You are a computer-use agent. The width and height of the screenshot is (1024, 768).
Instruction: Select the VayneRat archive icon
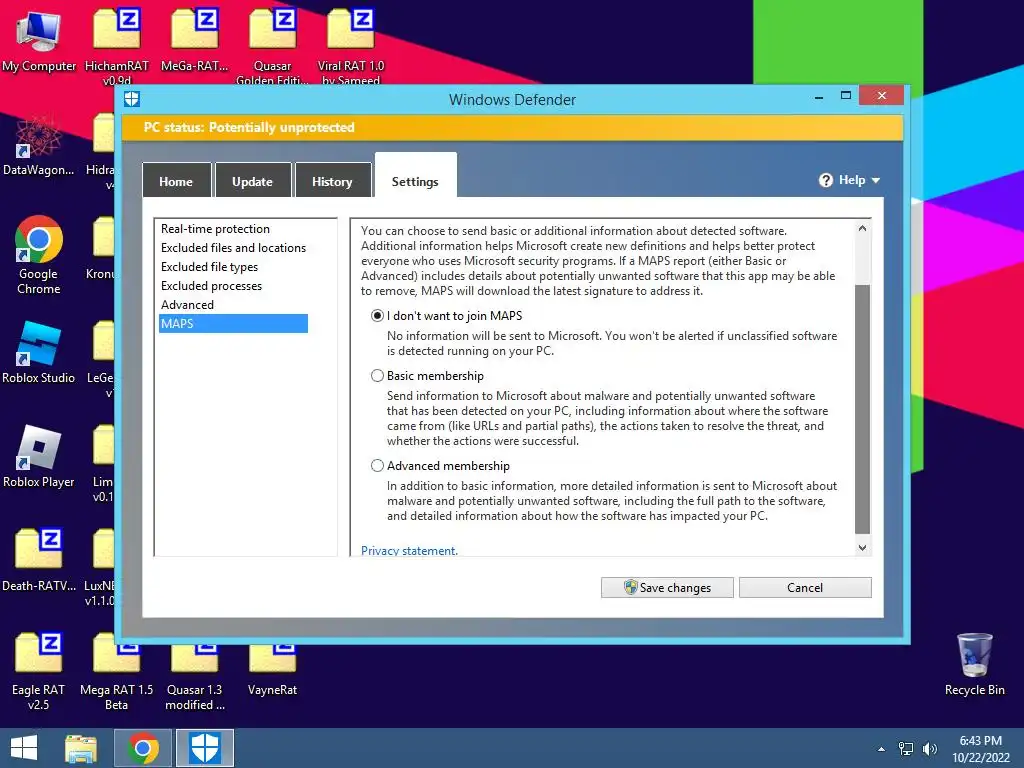(x=272, y=669)
